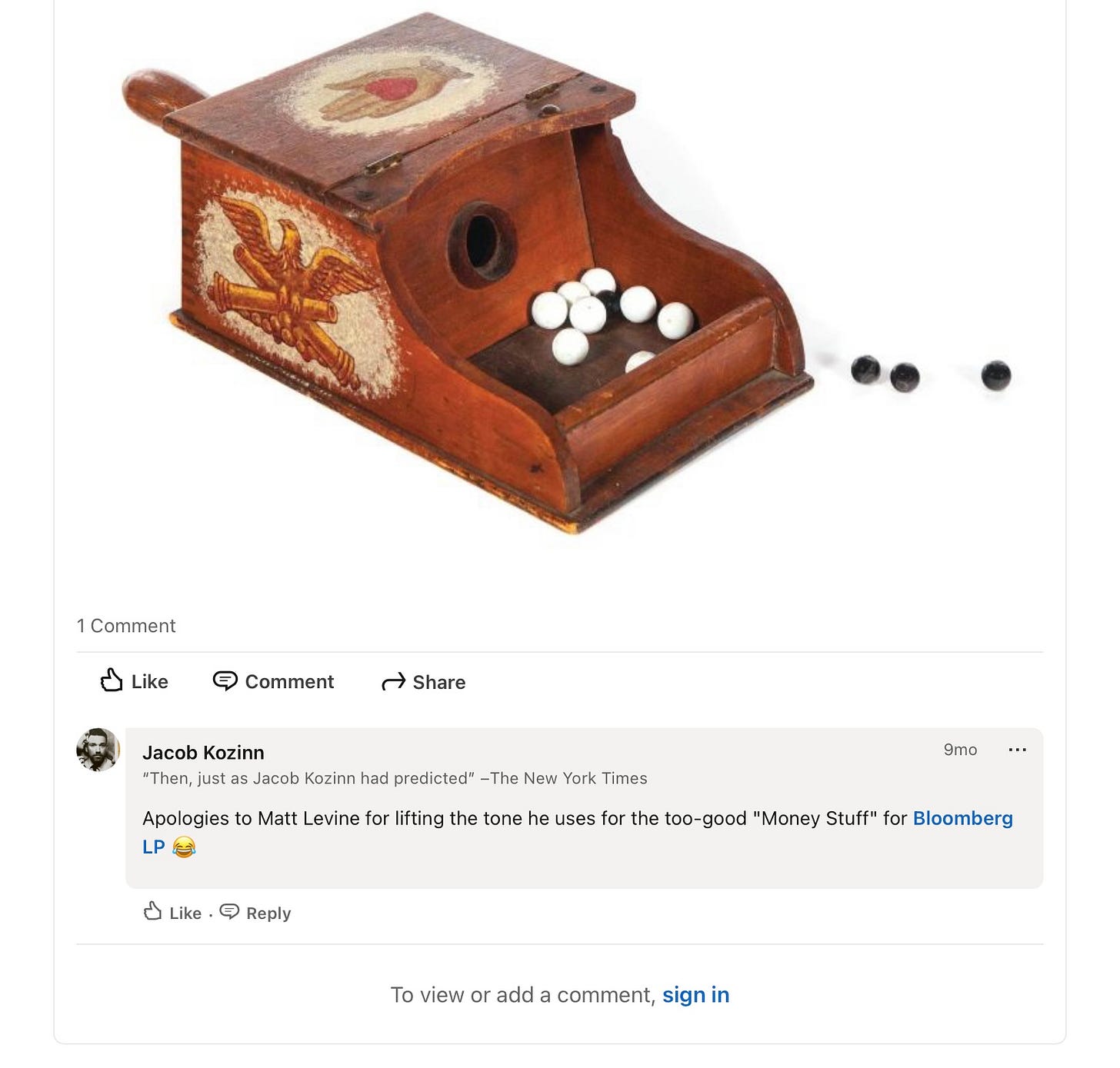Image resolution: width=1120 pixels, height=1068 pixels.
Task: Click the Comment button label
Action: (x=289, y=682)
